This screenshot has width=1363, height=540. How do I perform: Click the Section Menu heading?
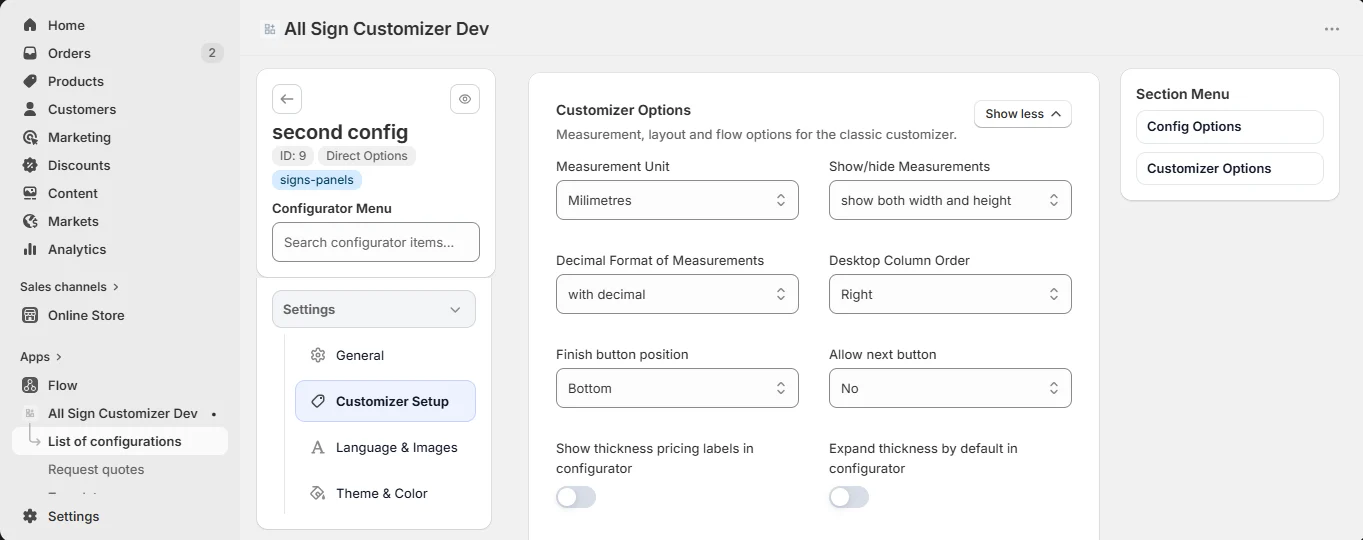coord(1183,94)
